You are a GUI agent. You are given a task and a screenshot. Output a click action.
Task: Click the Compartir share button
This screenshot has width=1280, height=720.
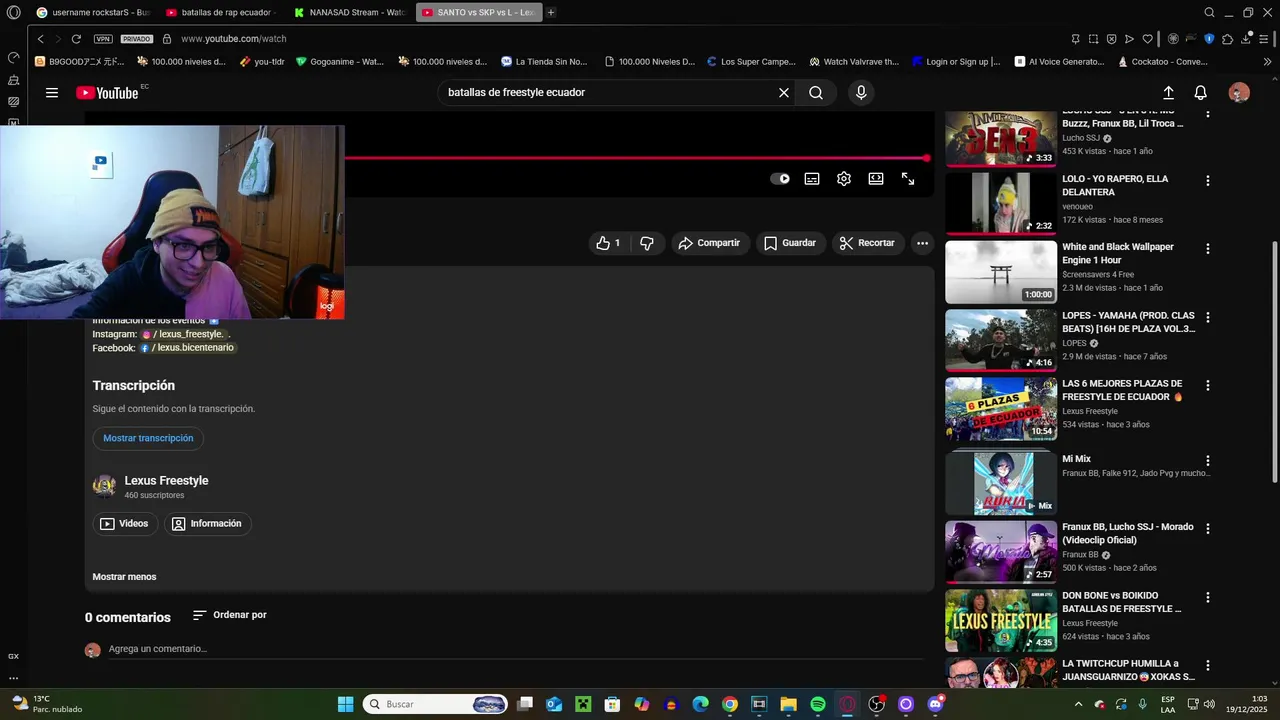[709, 243]
